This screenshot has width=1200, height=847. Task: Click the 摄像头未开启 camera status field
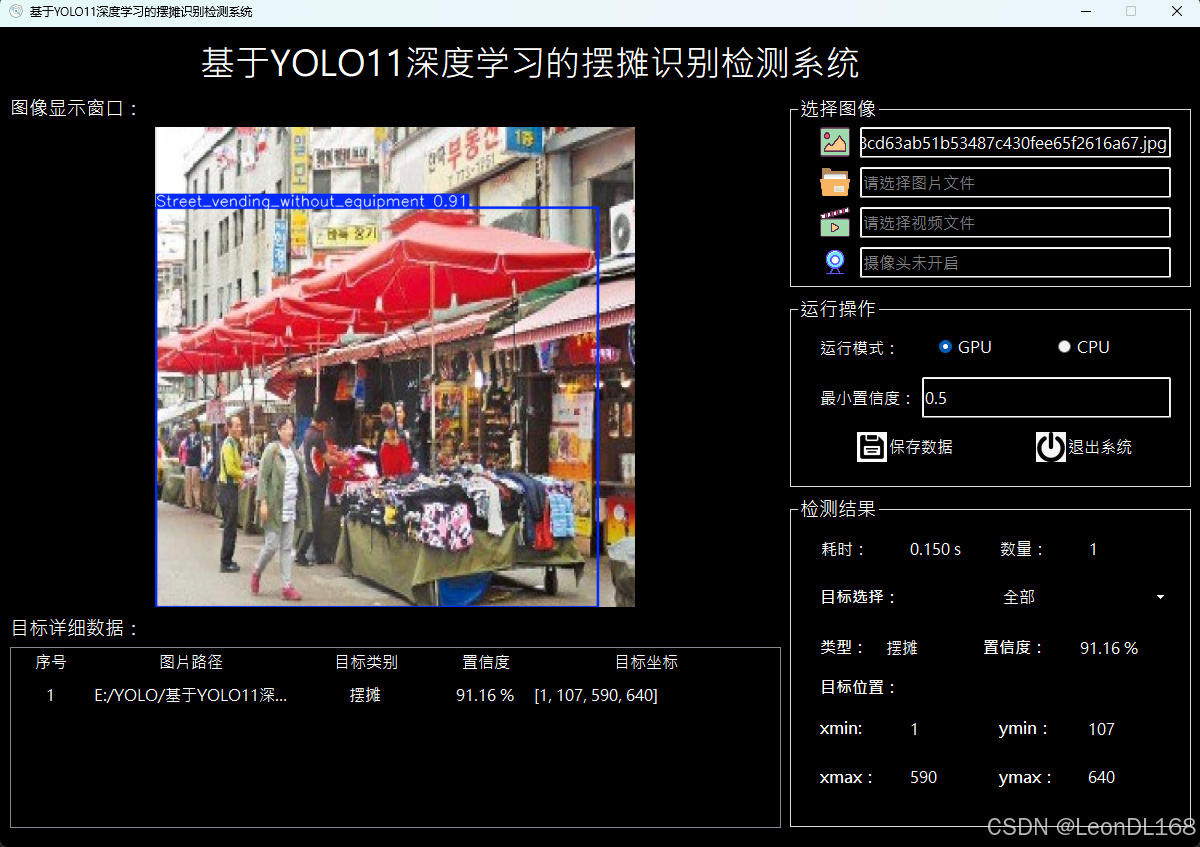coord(1015,263)
